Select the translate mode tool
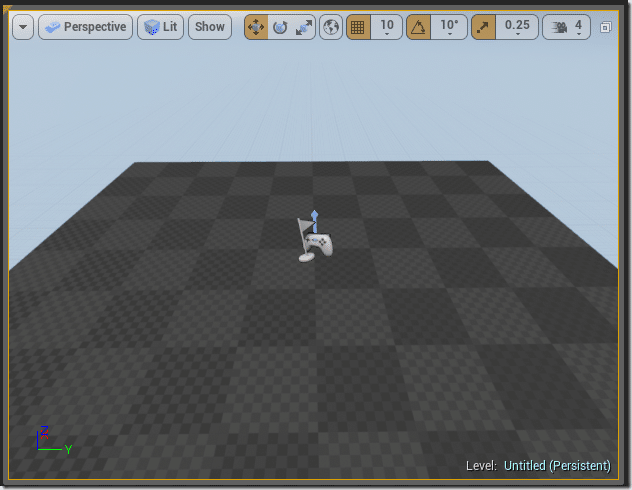Screen dimensions: 632x490 256,27
